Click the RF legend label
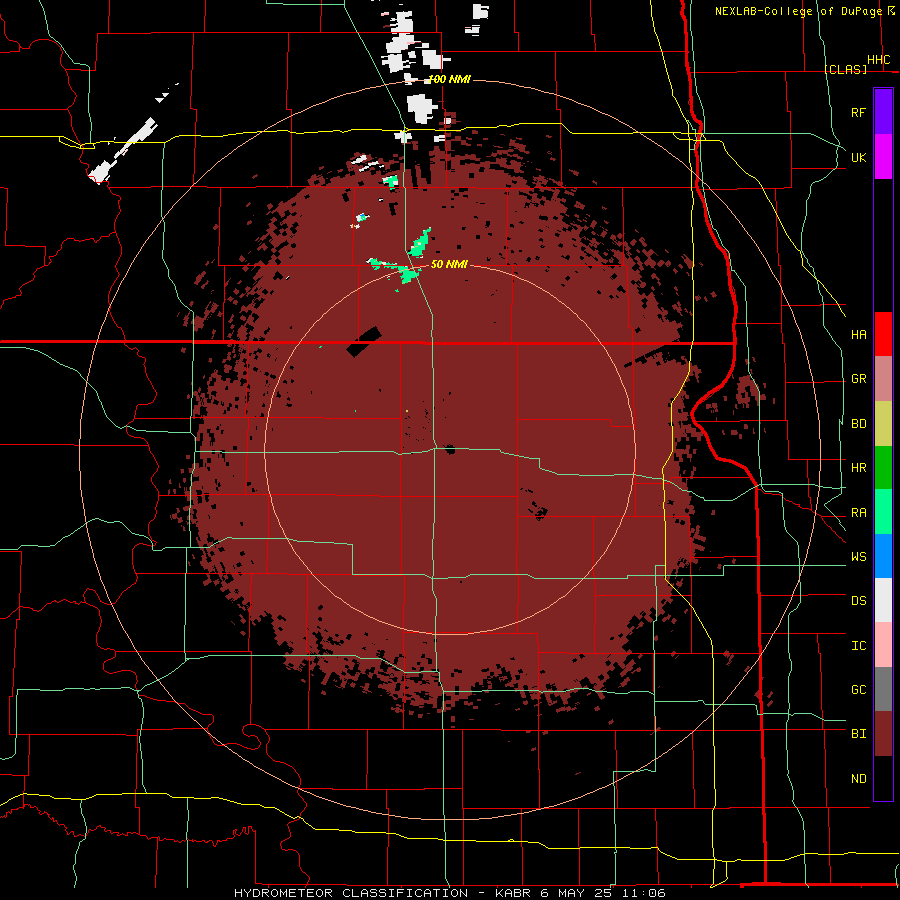 [858, 112]
